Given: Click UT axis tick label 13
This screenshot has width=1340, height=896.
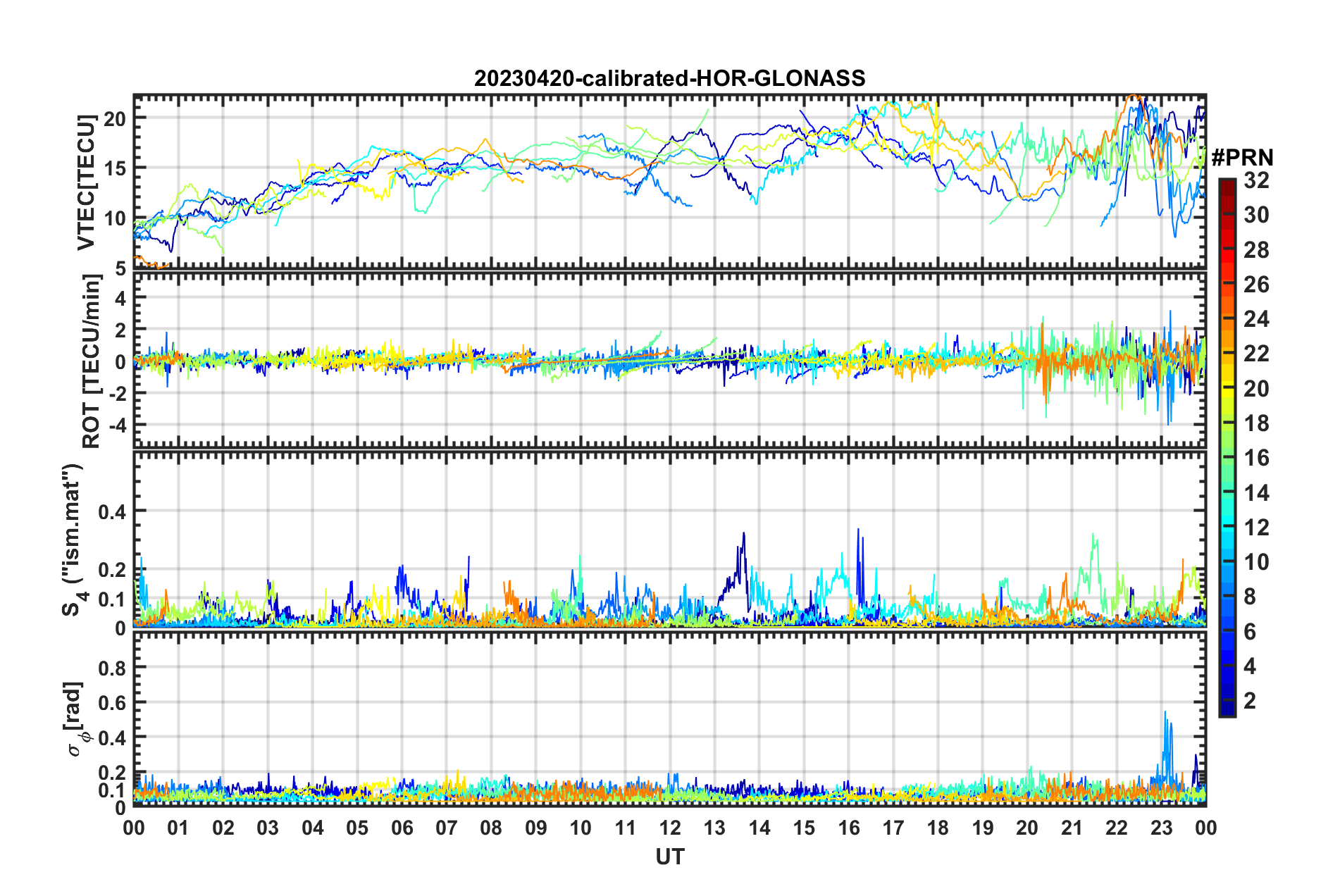Looking at the screenshot, I should (714, 828).
